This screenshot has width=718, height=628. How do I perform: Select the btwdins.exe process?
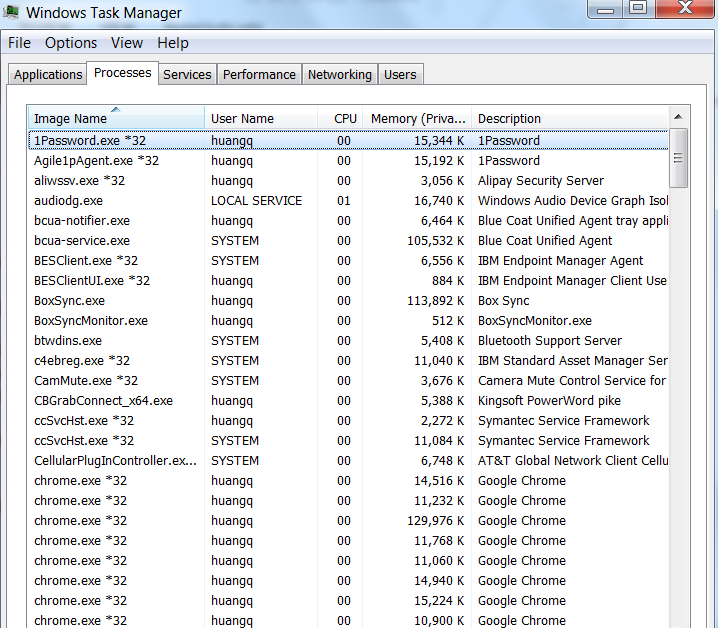point(348,341)
